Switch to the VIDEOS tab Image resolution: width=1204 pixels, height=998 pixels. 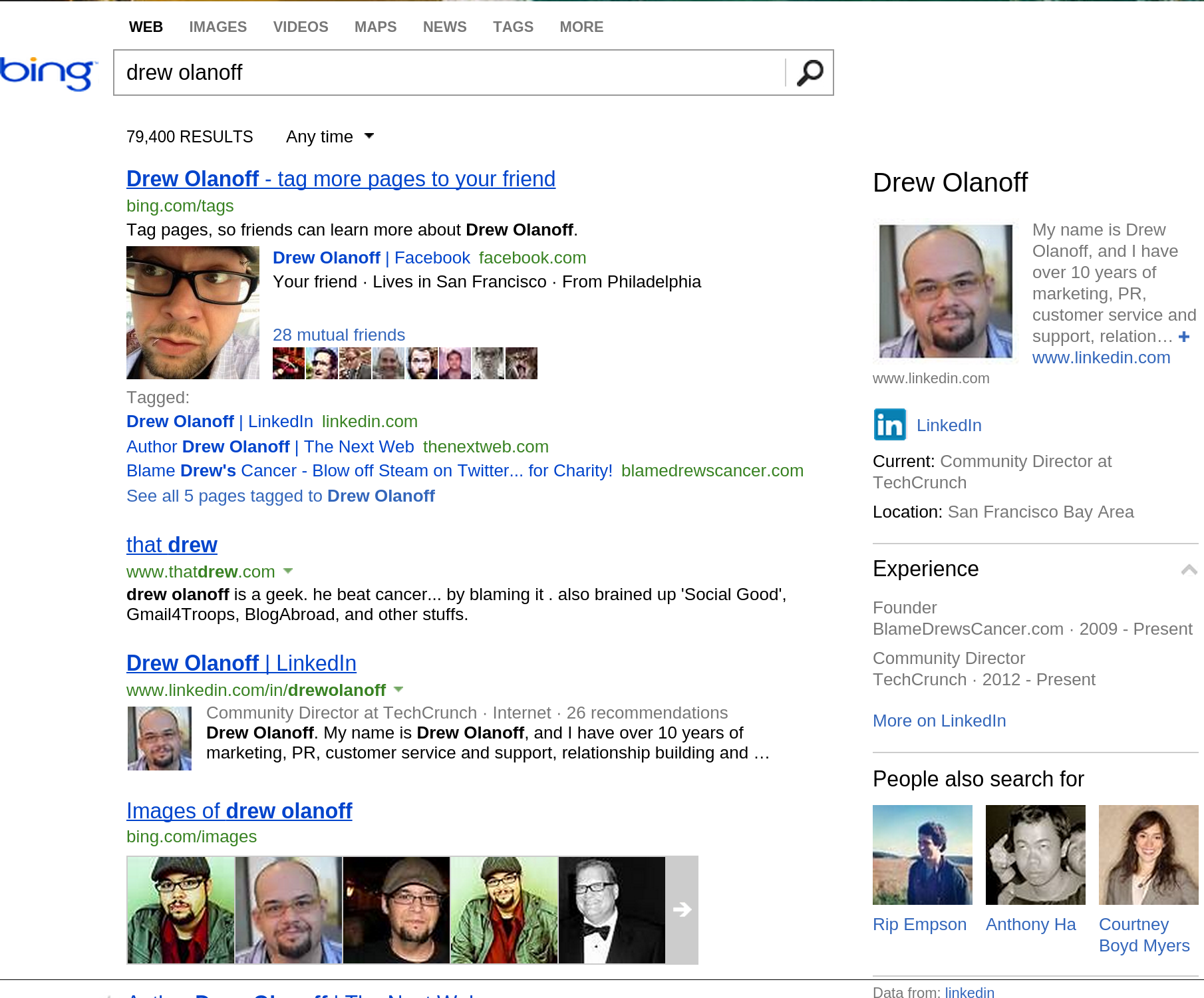(301, 27)
